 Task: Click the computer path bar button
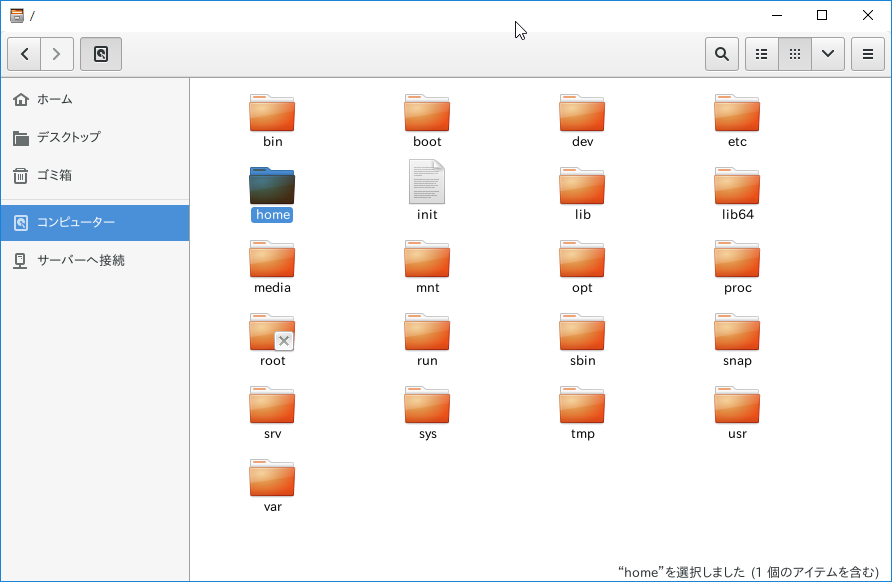pyautogui.click(x=101, y=54)
